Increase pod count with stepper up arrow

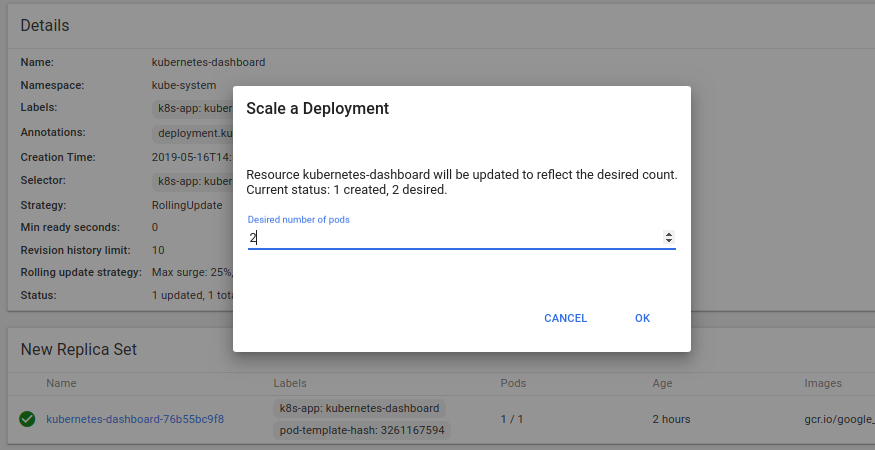669,234
